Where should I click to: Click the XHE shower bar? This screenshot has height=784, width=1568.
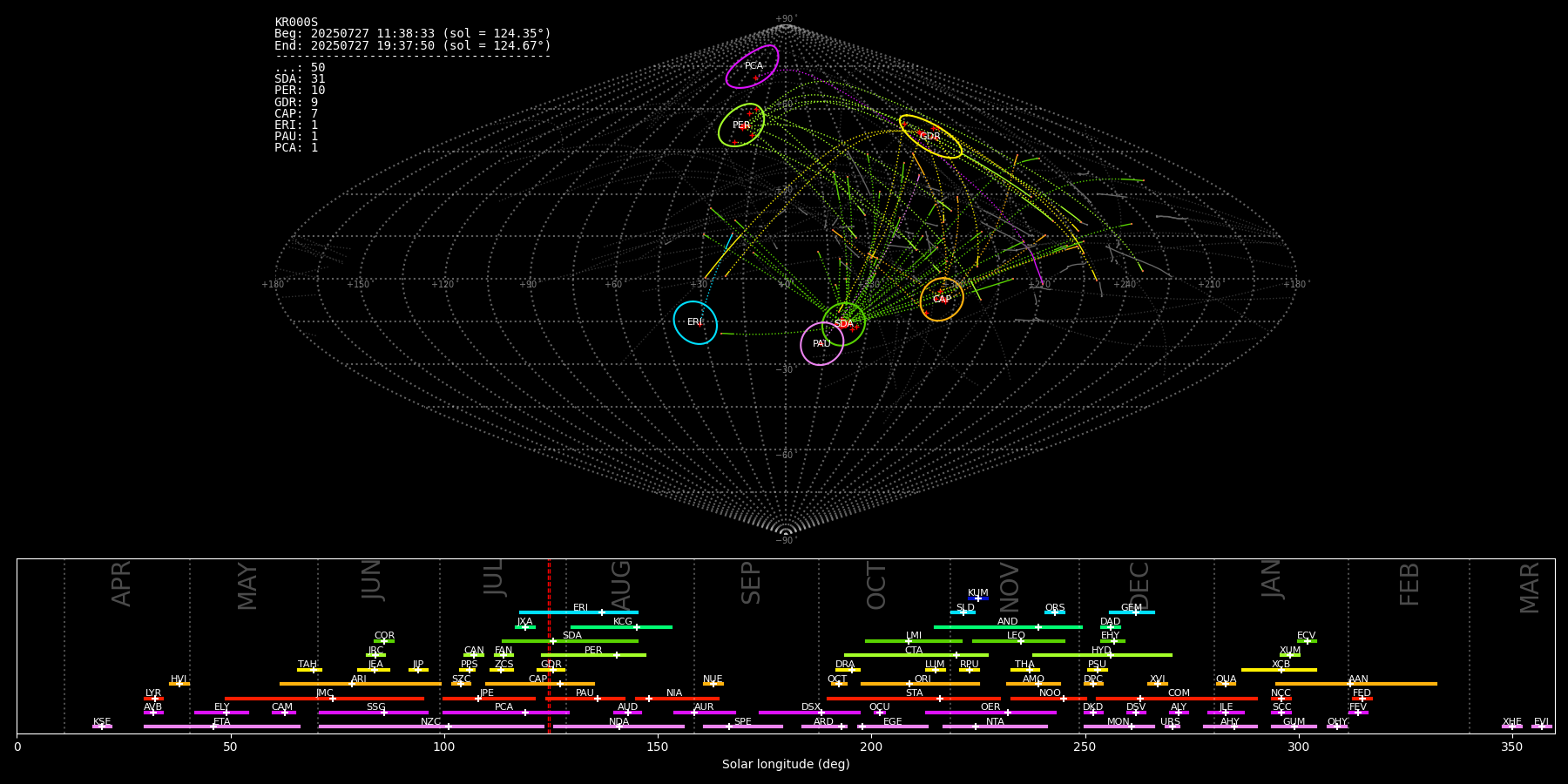click(1512, 726)
